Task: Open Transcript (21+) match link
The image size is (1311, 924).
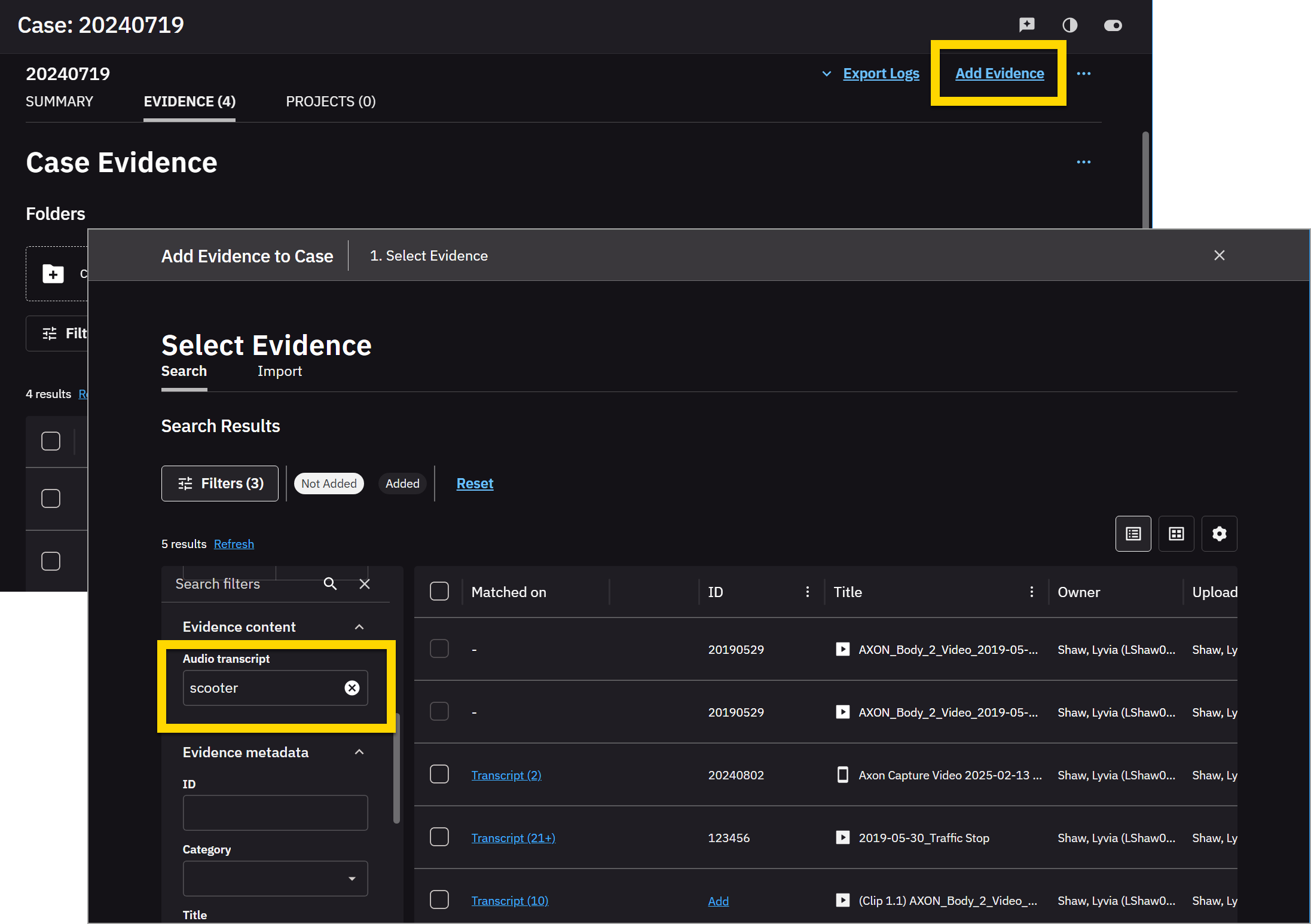Action: [514, 838]
